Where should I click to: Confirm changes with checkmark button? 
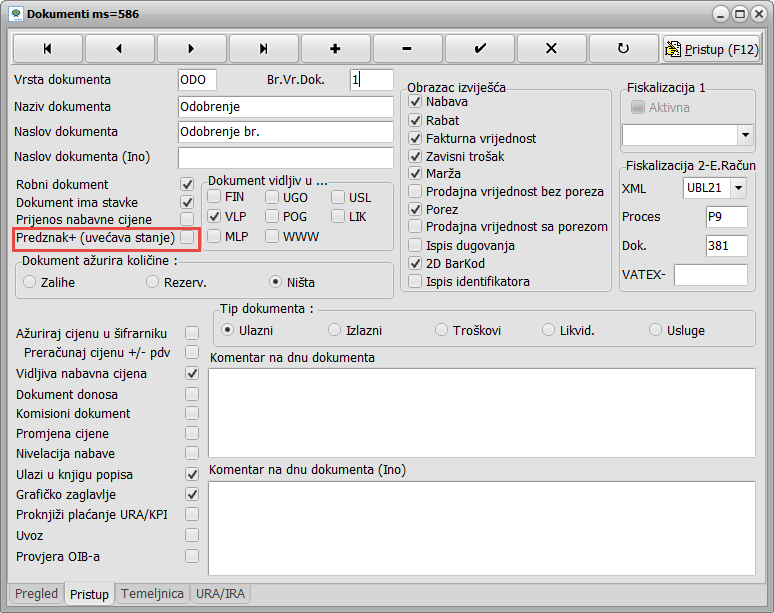coord(479,48)
